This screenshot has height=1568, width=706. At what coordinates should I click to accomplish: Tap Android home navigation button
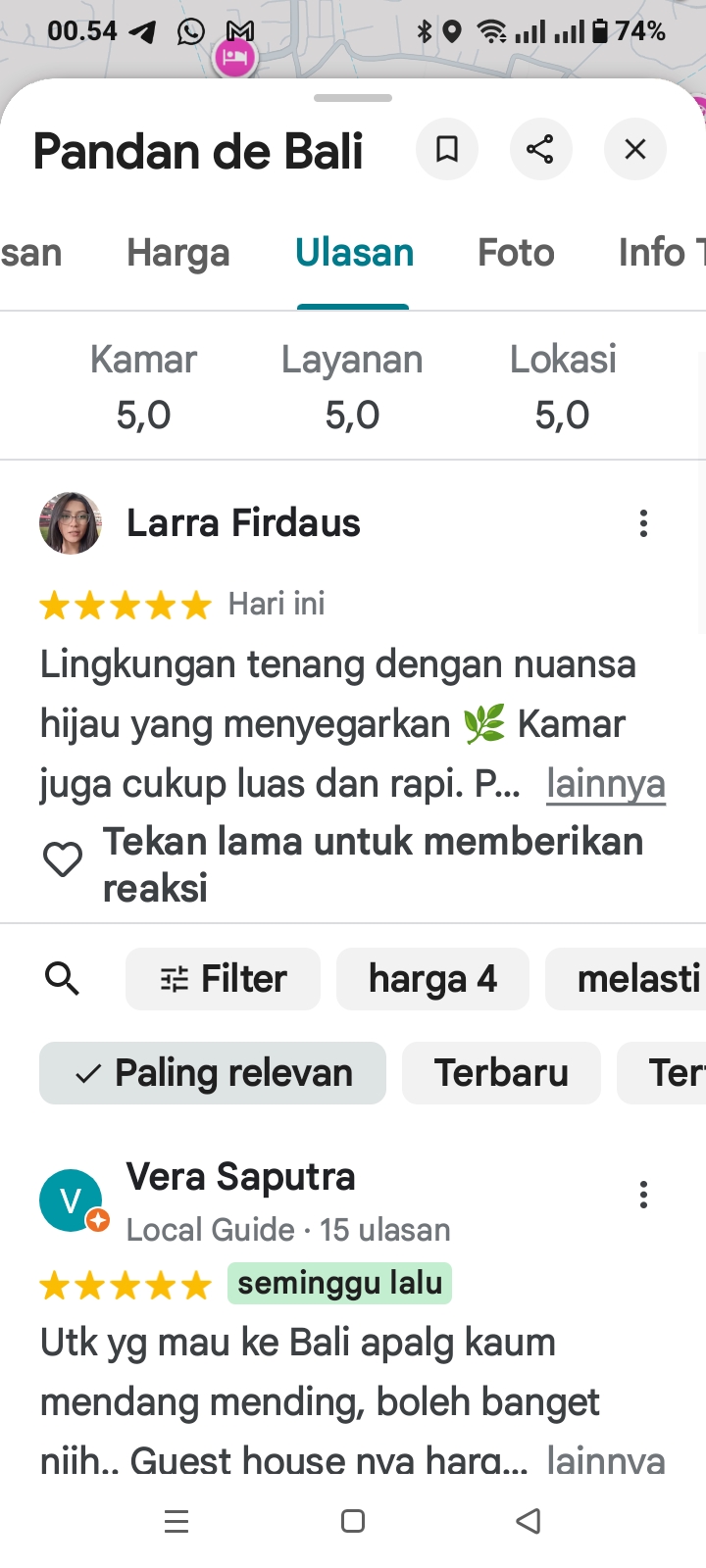pos(353,1521)
